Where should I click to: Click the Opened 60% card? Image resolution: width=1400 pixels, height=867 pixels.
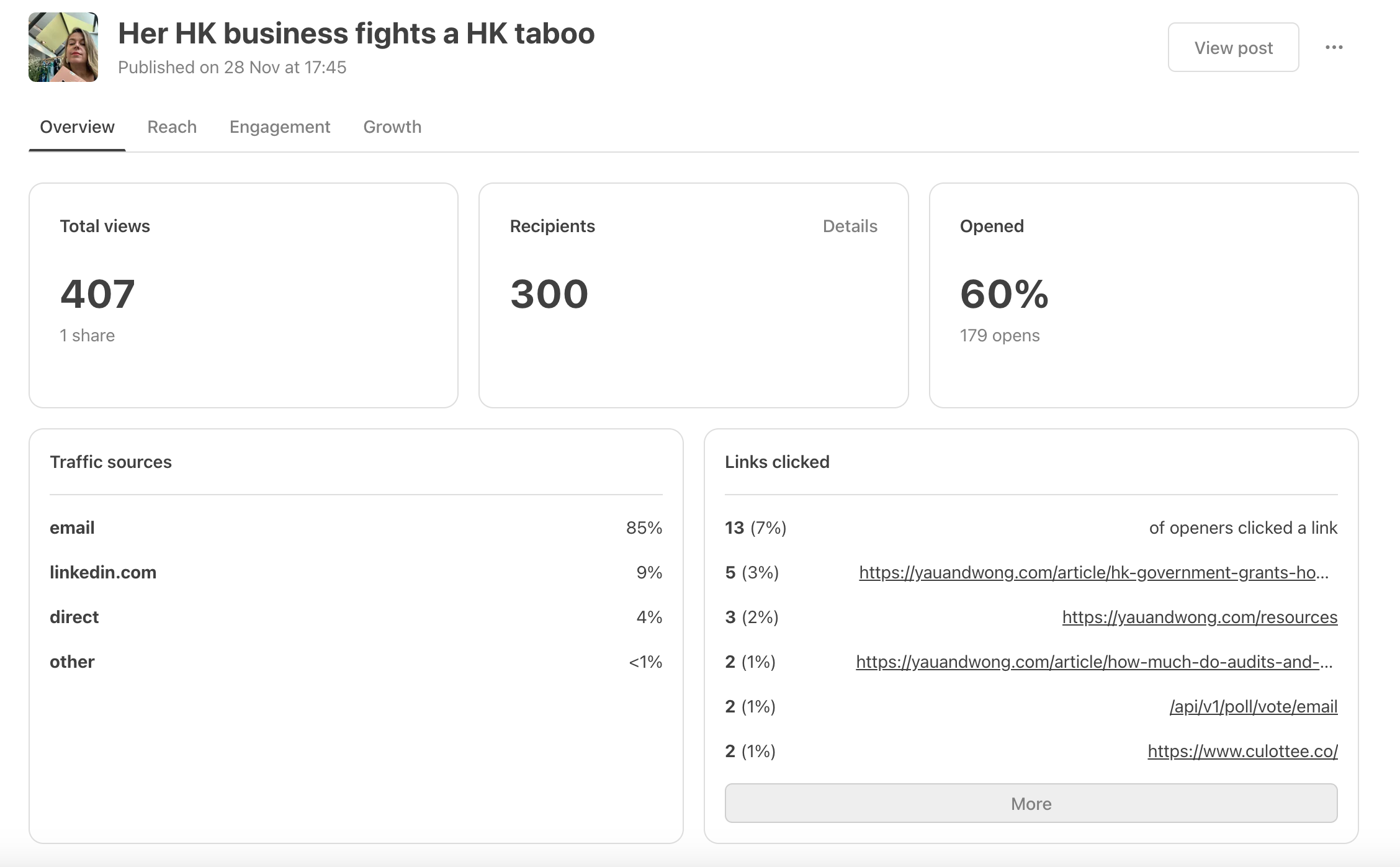click(1143, 295)
